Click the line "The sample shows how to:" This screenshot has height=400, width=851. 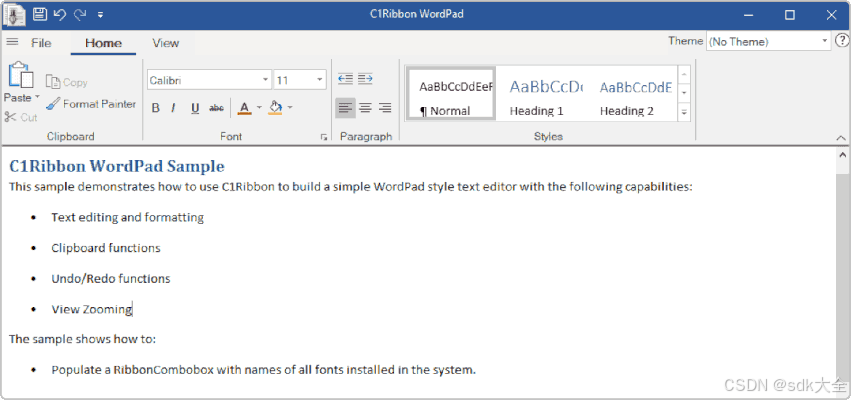coord(82,339)
